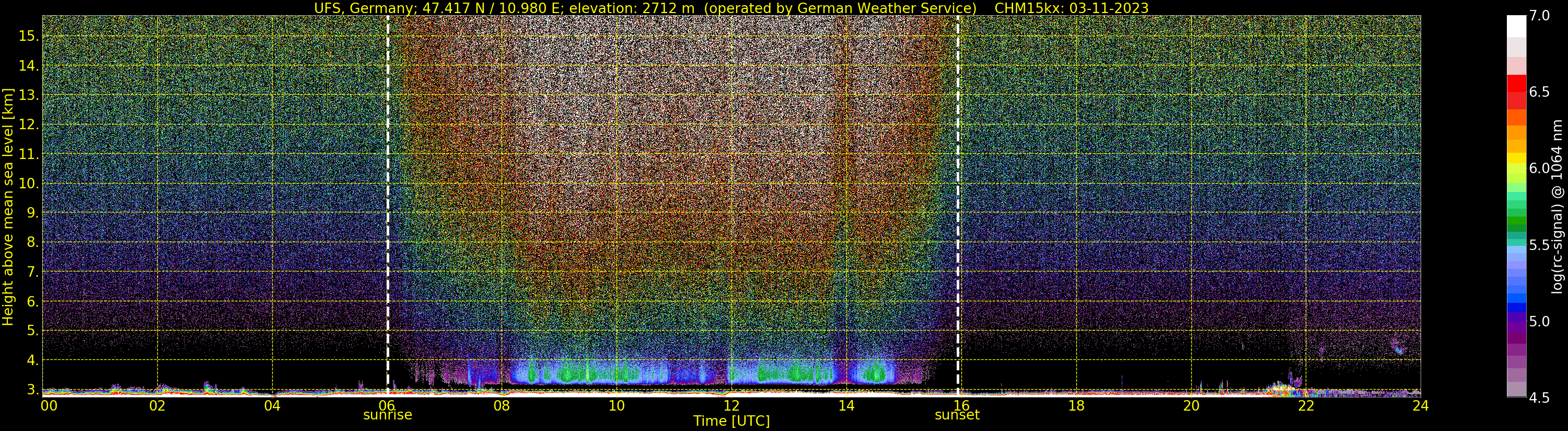This screenshot has width=1568, height=431.
Task: Click the height tick label '8.'
Action: [x=33, y=242]
